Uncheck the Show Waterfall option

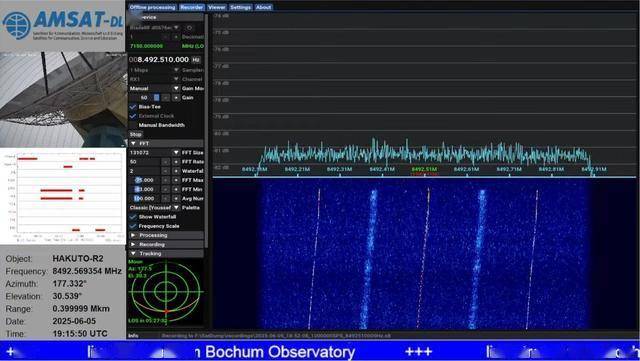(133, 217)
